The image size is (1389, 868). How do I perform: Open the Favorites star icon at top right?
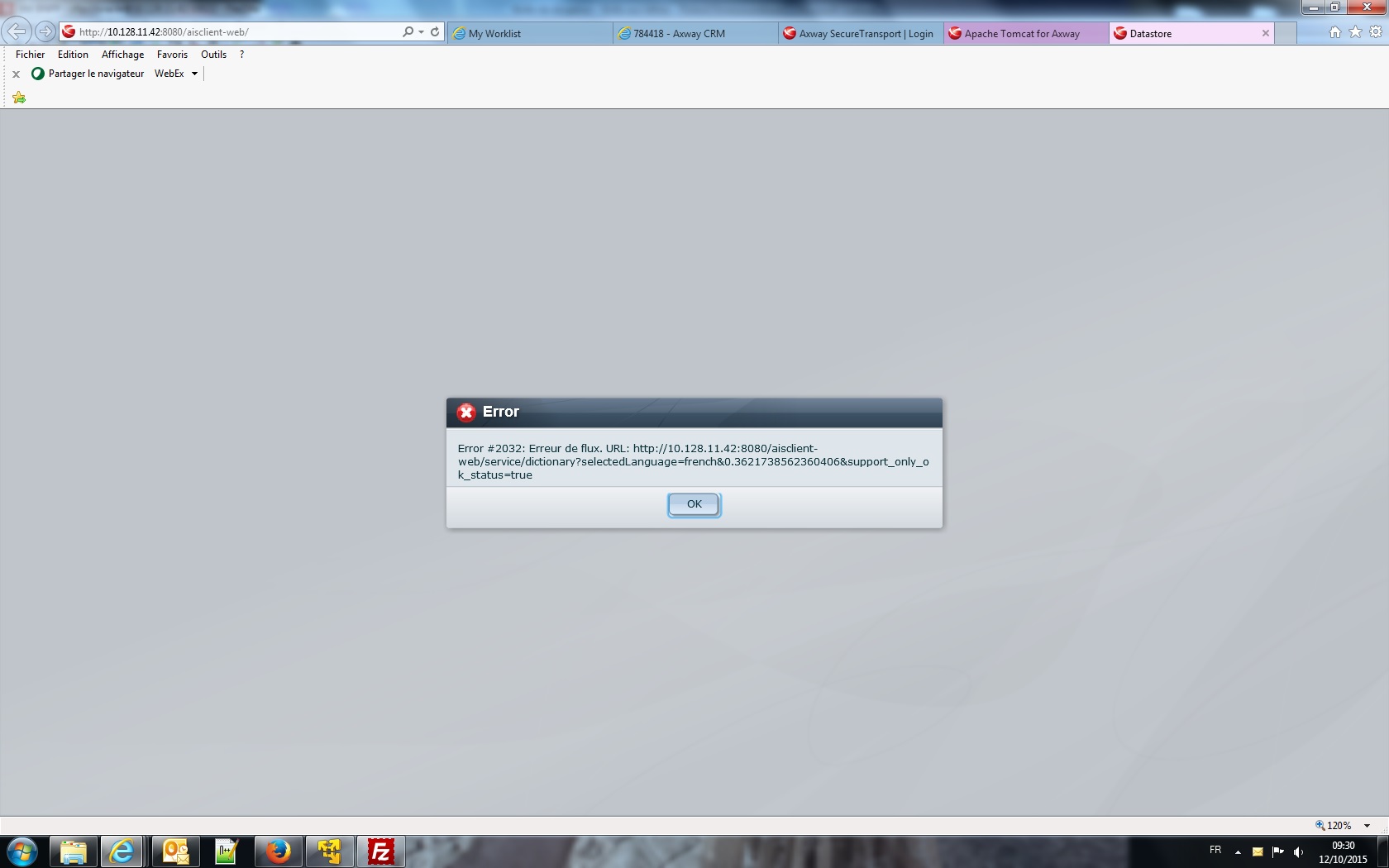[1355, 32]
